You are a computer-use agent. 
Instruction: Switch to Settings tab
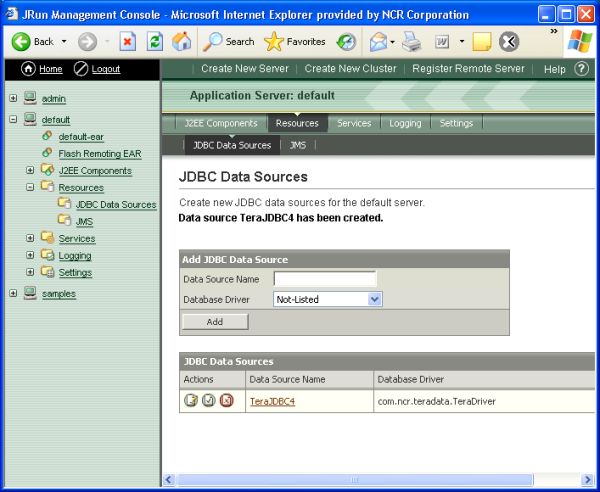point(456,123)
